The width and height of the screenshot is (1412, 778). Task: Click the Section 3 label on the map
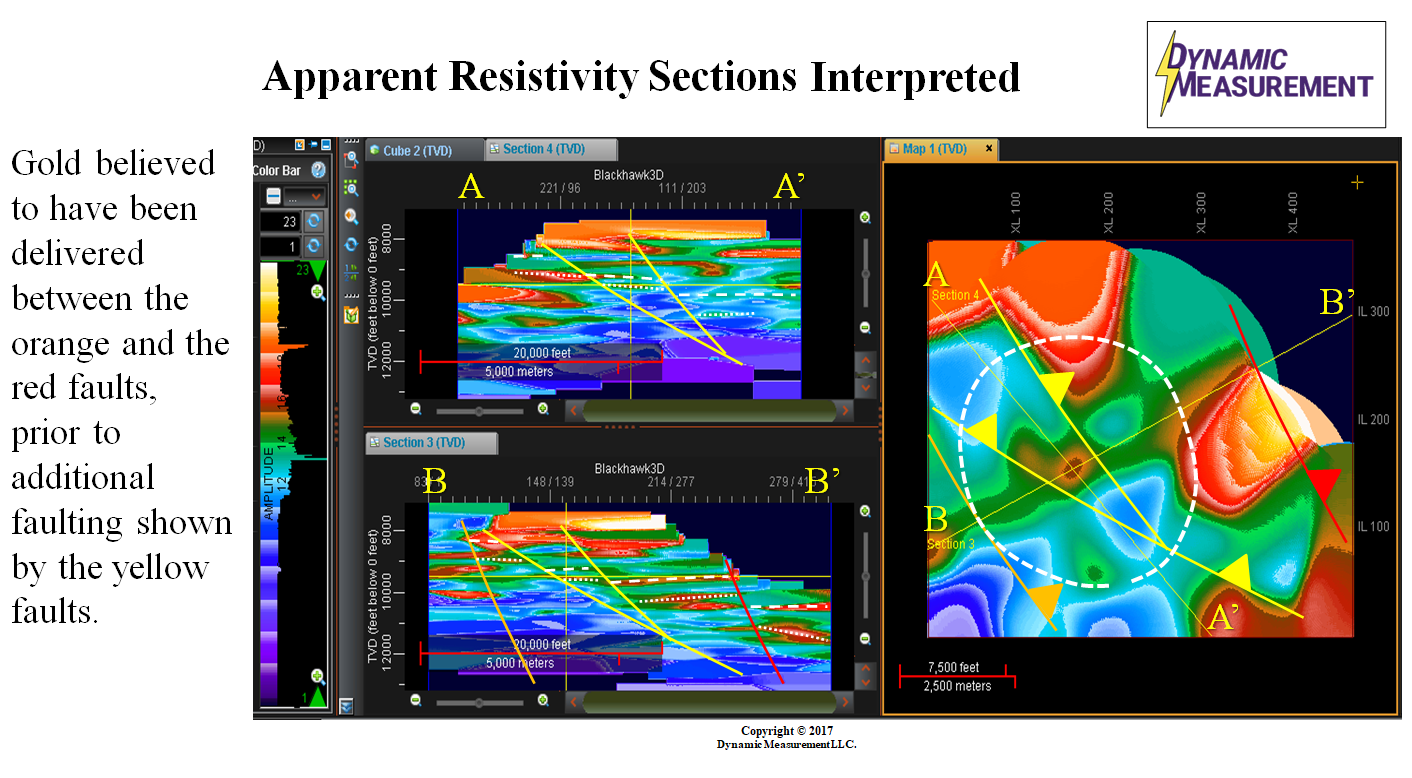[951, 544]
